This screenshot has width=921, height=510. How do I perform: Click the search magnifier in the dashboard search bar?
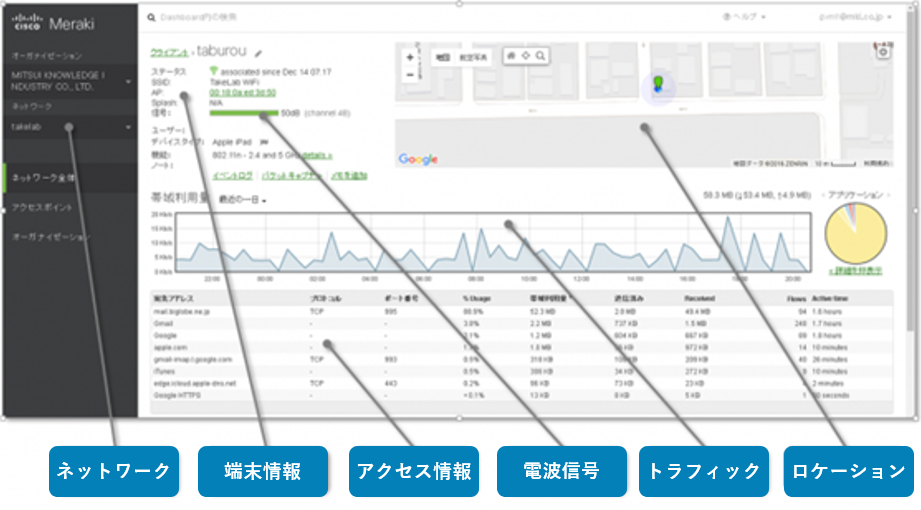[x=152, y=18]
